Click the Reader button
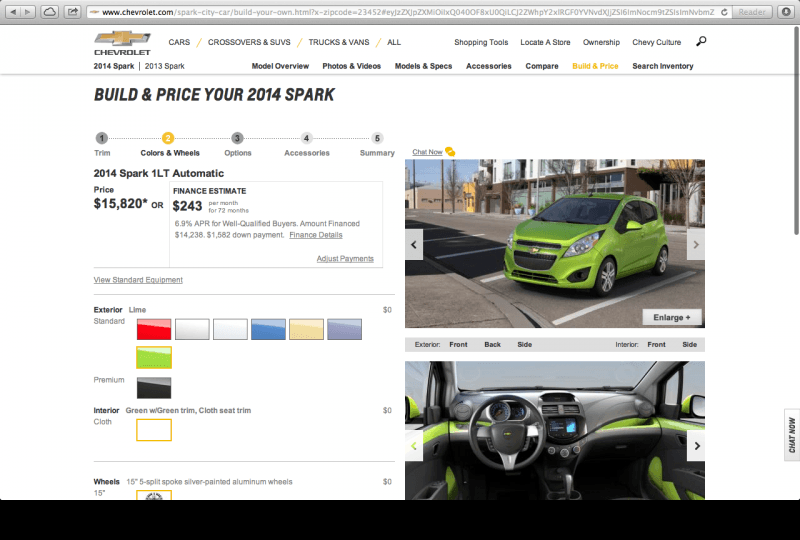The height and width of the screenshot is (540, 800). [752, 12]
